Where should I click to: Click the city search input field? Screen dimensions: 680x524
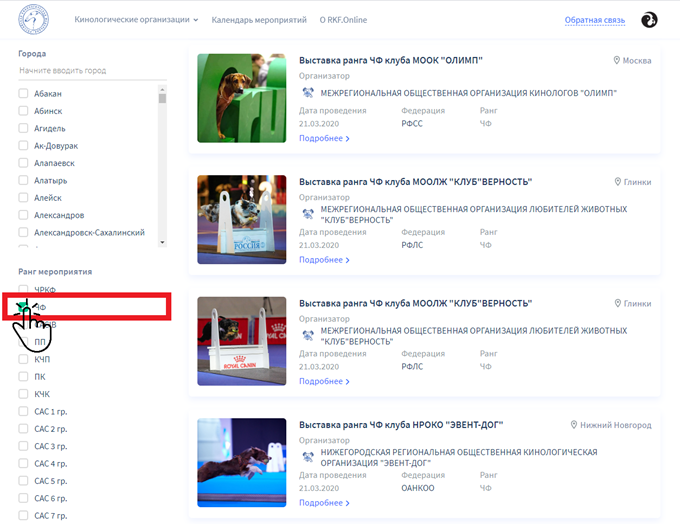90,71
